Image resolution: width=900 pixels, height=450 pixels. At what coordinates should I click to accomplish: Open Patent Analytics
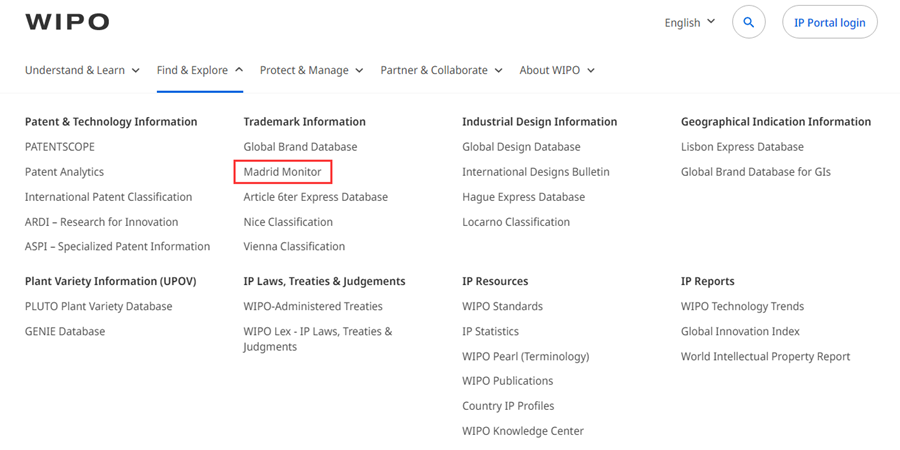pos(64,172)
